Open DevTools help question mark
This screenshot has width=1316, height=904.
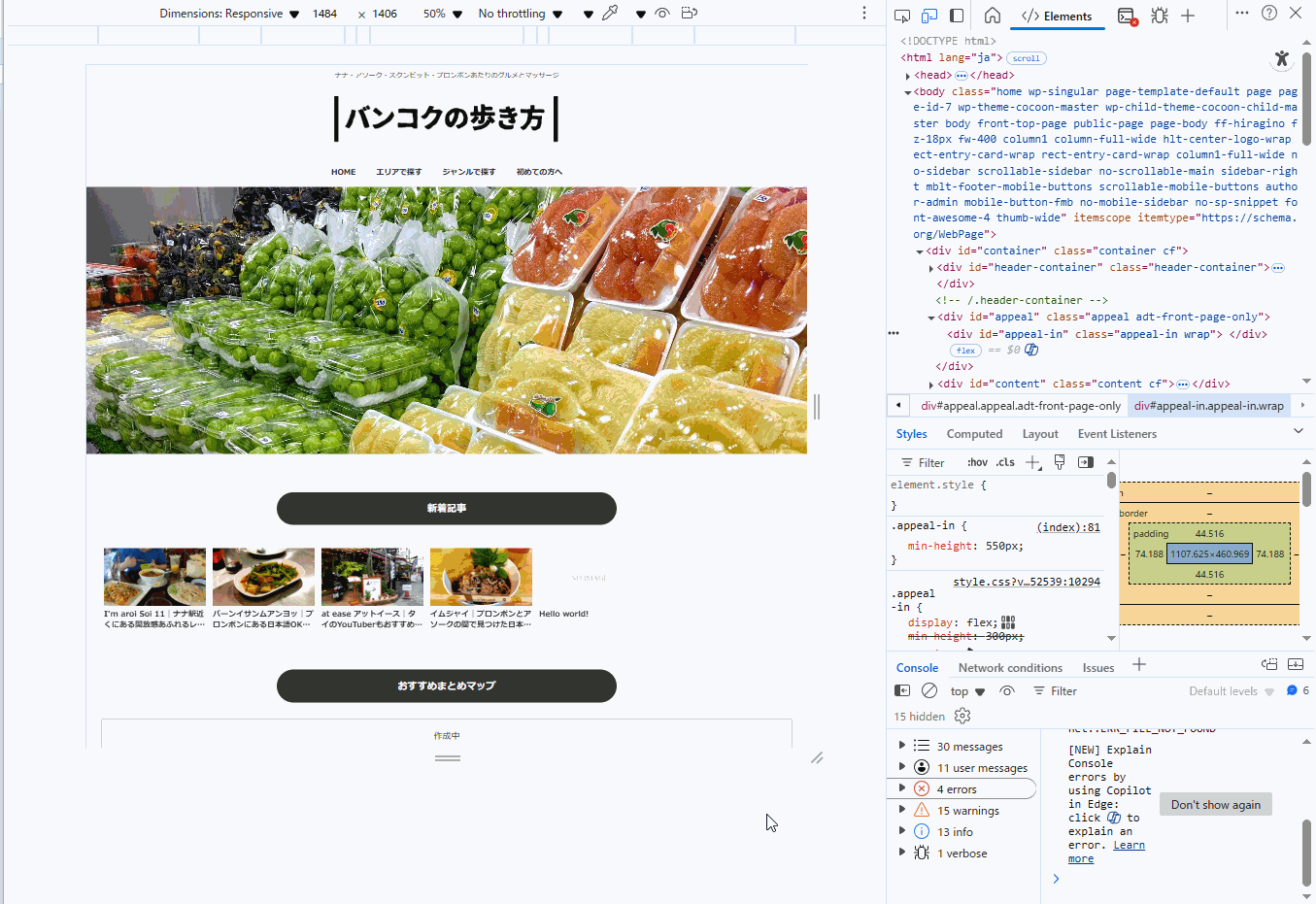coord(1269,13)
